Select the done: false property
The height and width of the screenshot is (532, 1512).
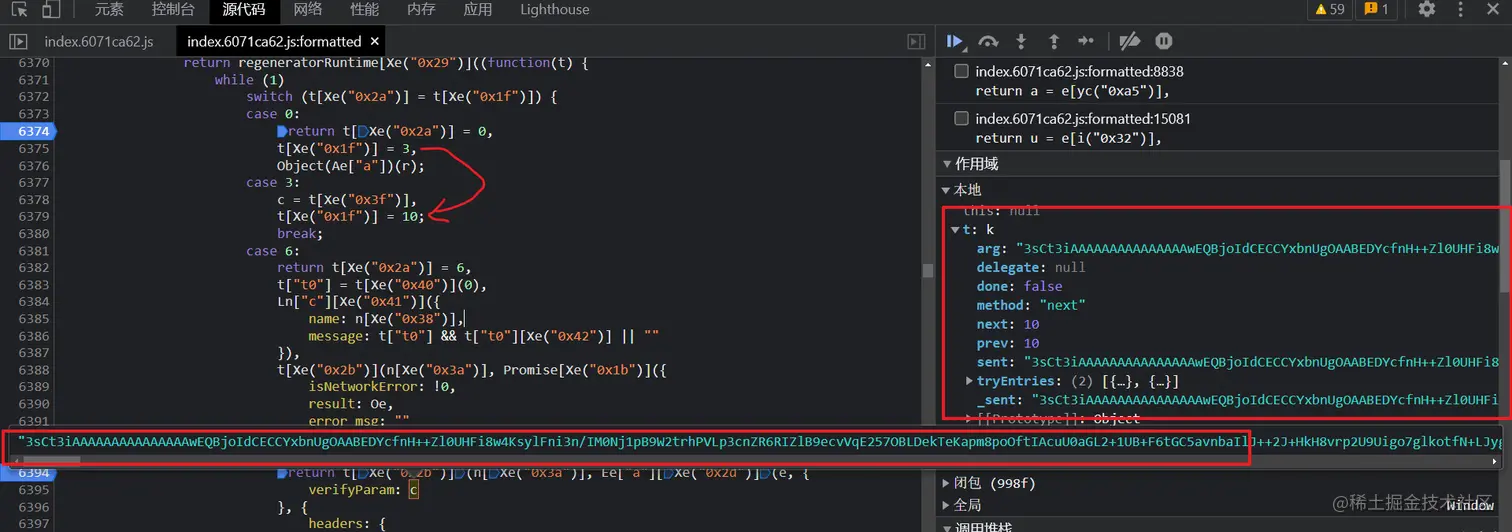coord(1019,286)
